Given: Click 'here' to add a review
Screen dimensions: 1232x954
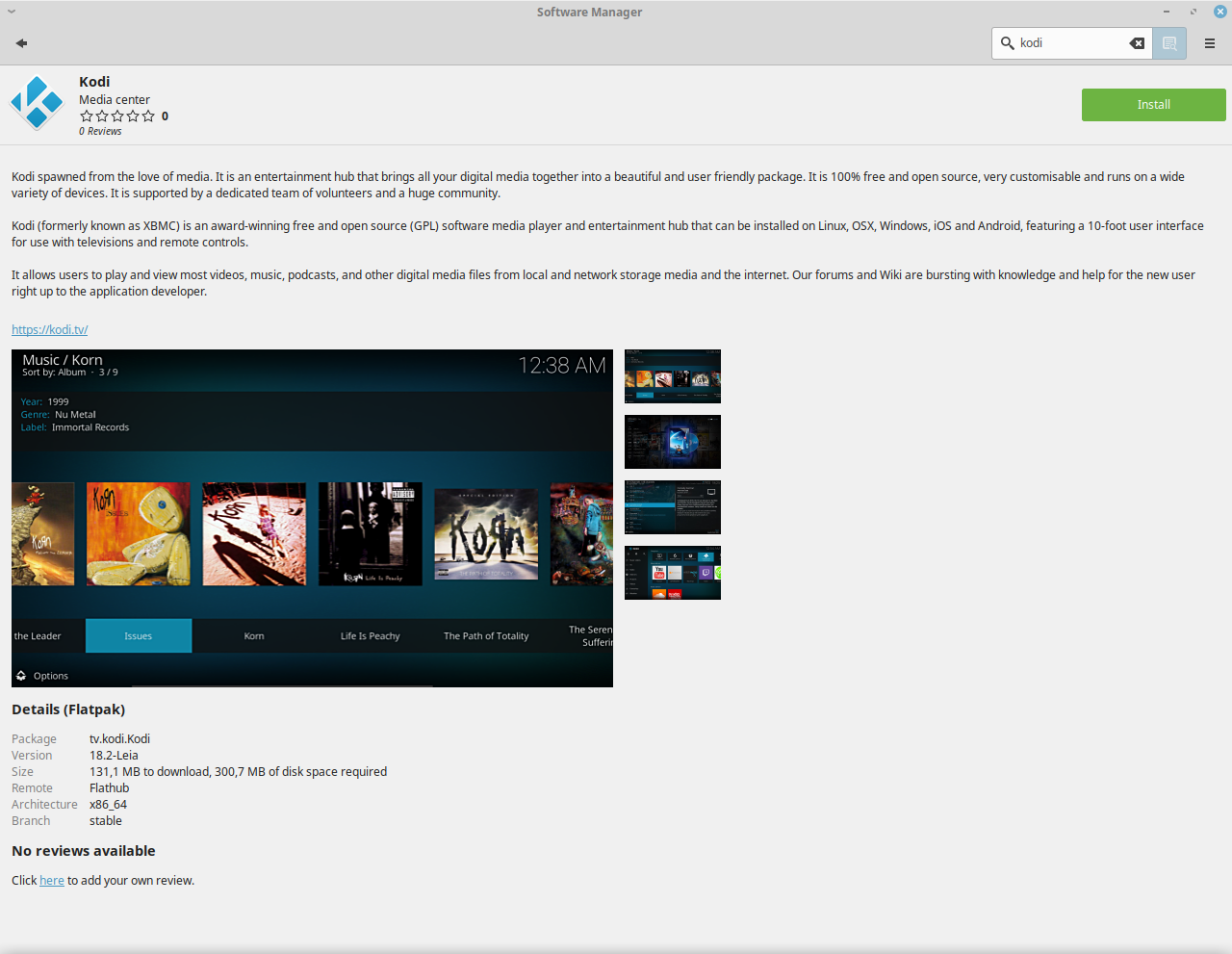Looking at the screenshot, I should [52, 881].
